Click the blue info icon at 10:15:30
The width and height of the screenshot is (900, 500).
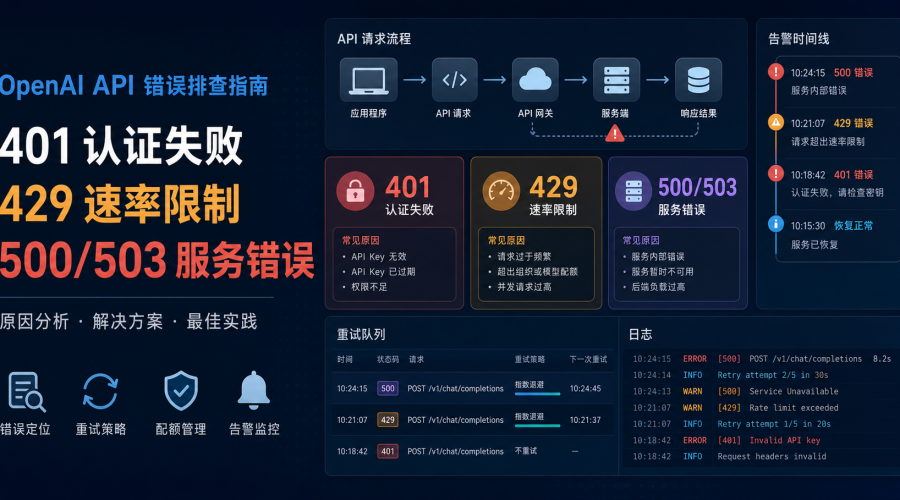(775, 224)
